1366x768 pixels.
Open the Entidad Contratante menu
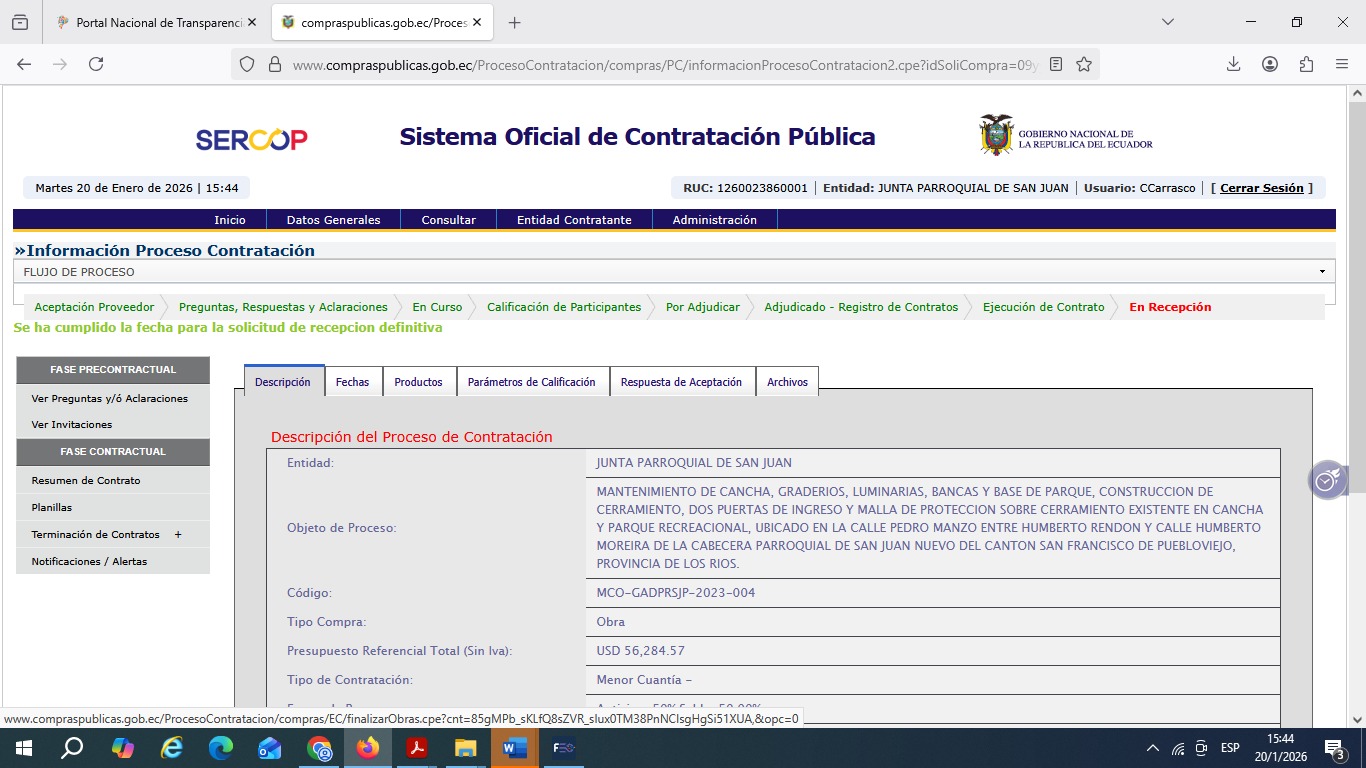pos(573,220)
